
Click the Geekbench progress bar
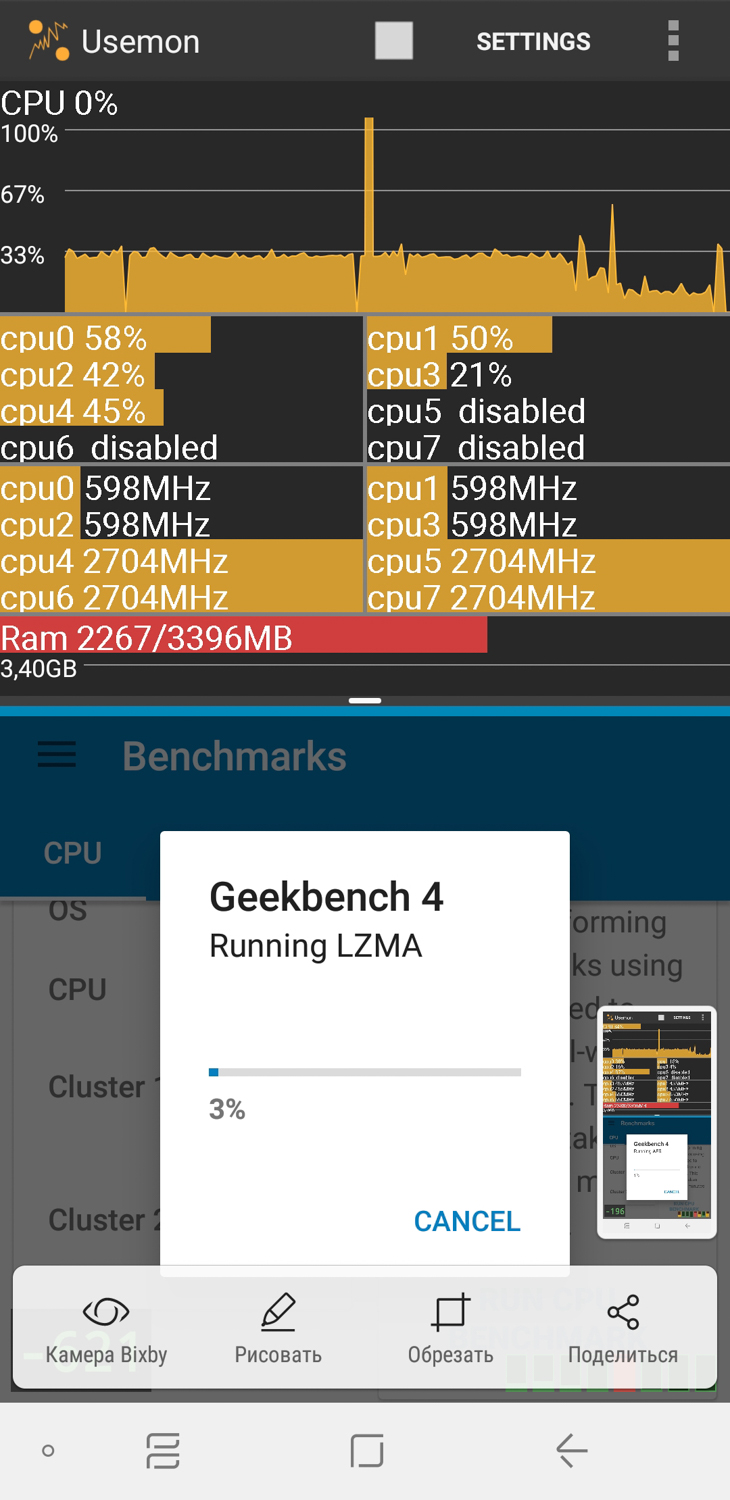(365, 1073)
